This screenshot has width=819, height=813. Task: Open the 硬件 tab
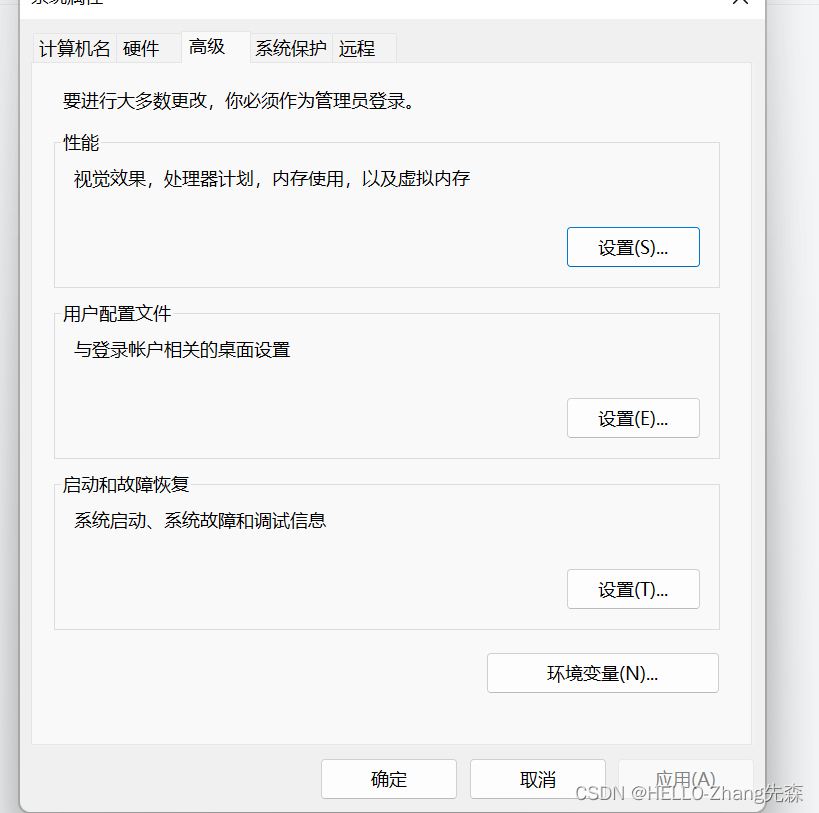pyautogui.click(x=149, y=49)
